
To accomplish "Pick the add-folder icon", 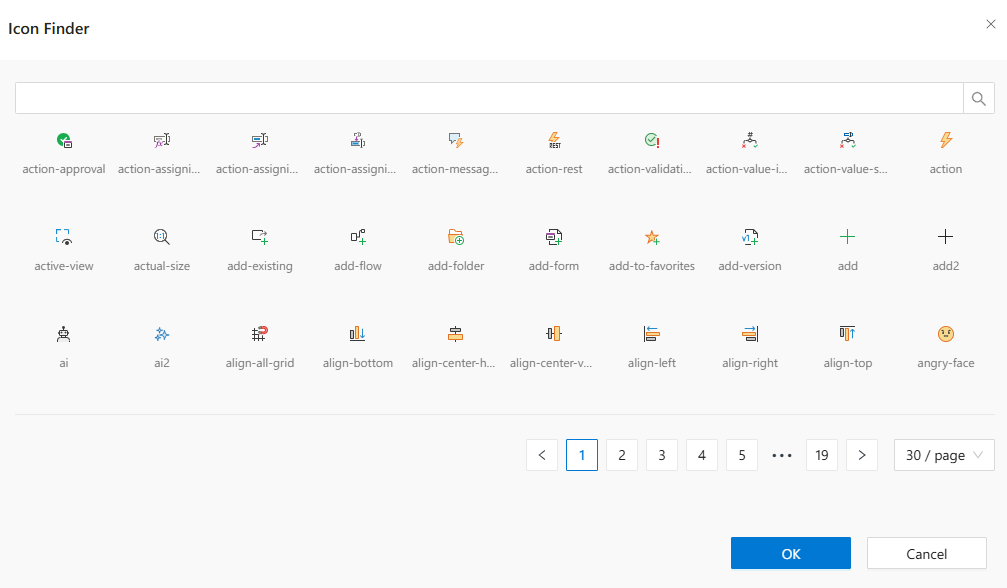I will point(456,237).
